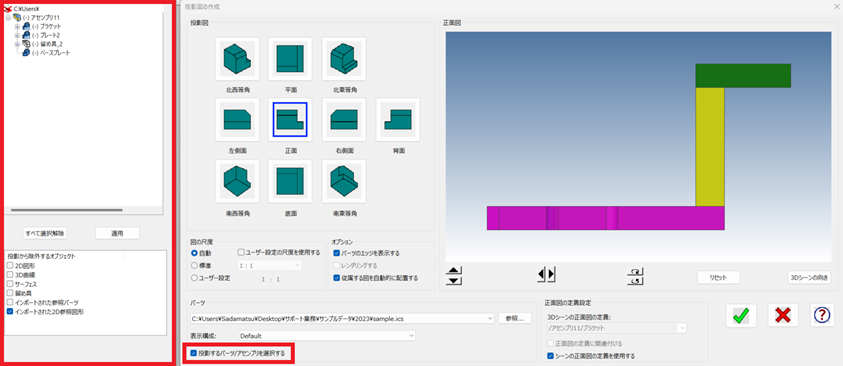
Task: Click the 参照... browse button
Action: tap(515, 318)
